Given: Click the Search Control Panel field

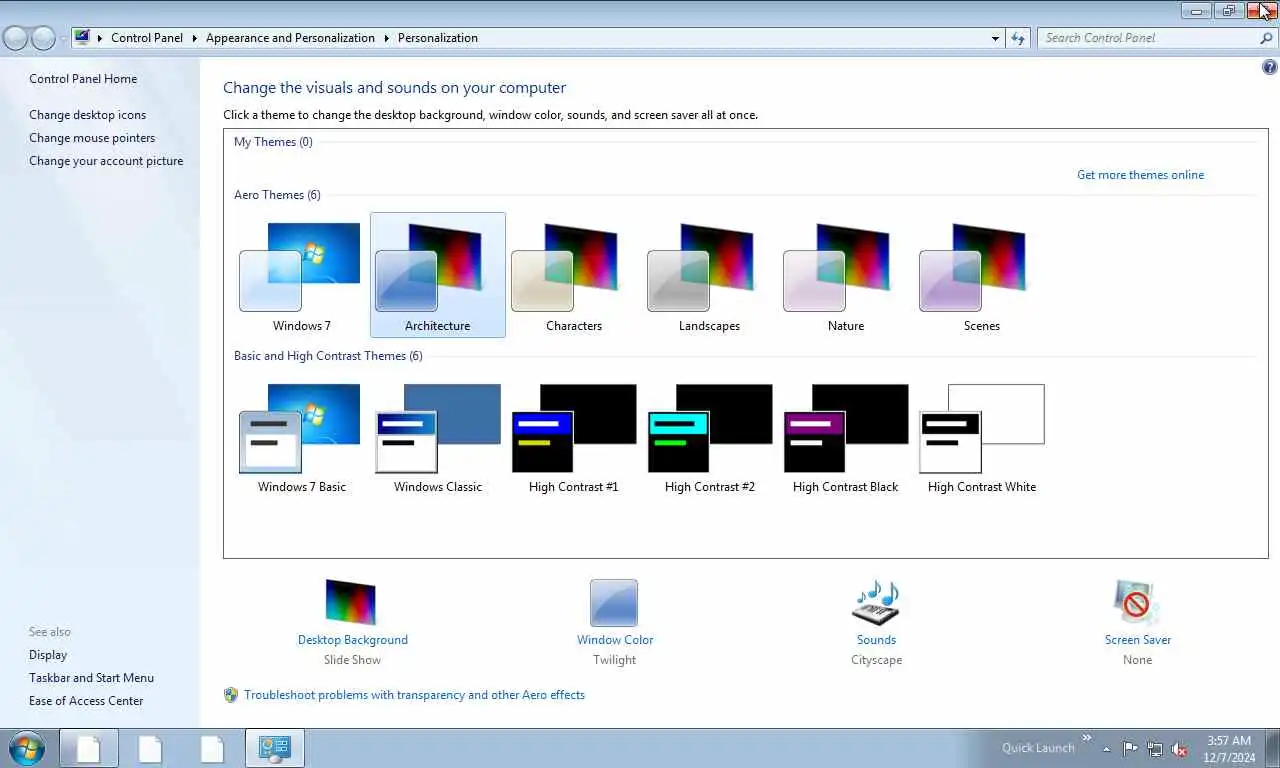Looking at the screenshot, I should [x=1147, y=38].
